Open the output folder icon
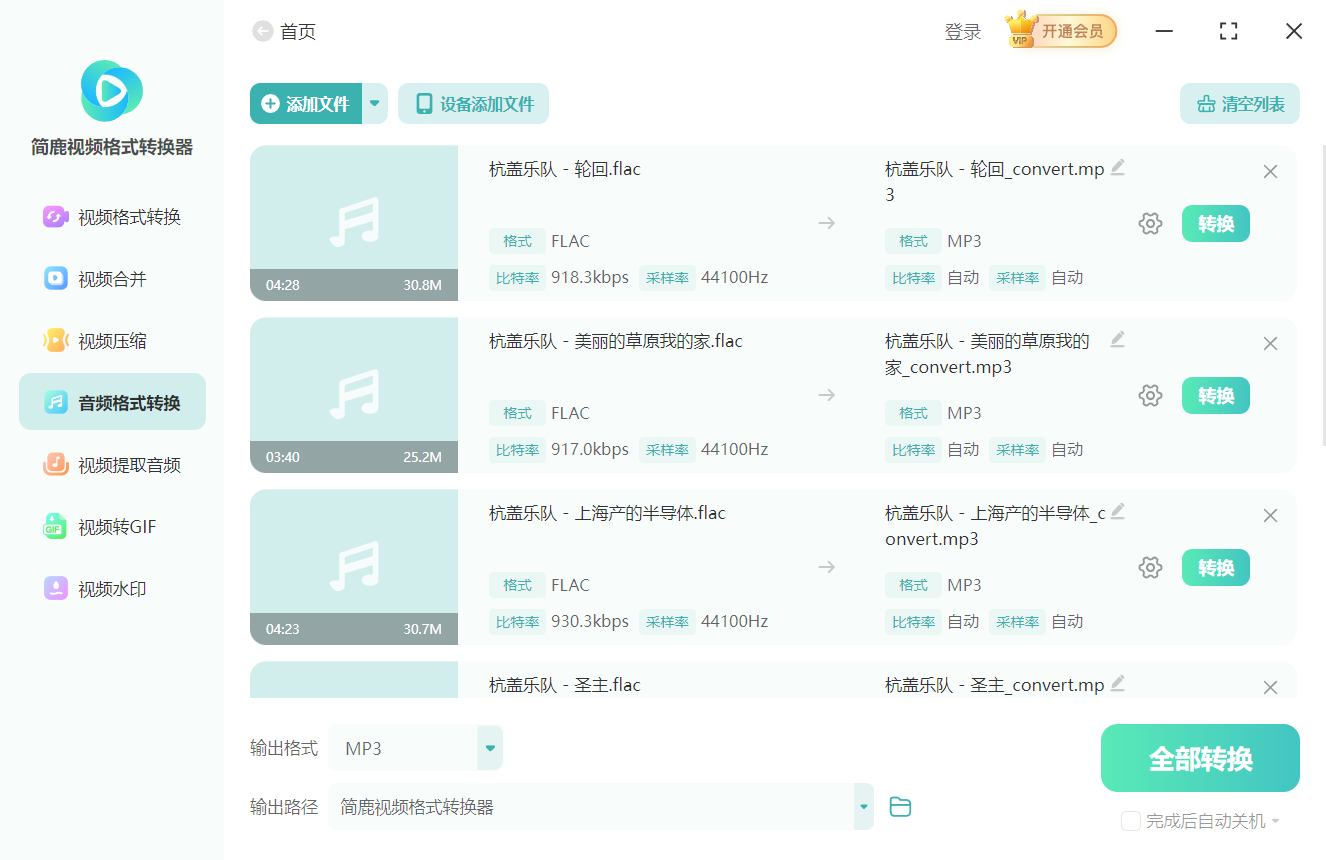The height and width of the screenshot is (860, 1326). 900,807
